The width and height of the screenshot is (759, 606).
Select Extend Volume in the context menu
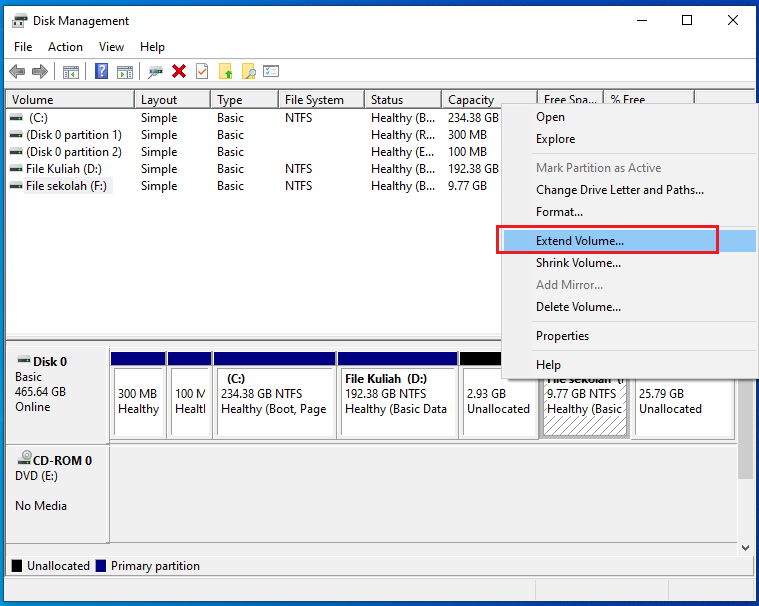pyautogui.click(x=579, y=241)
